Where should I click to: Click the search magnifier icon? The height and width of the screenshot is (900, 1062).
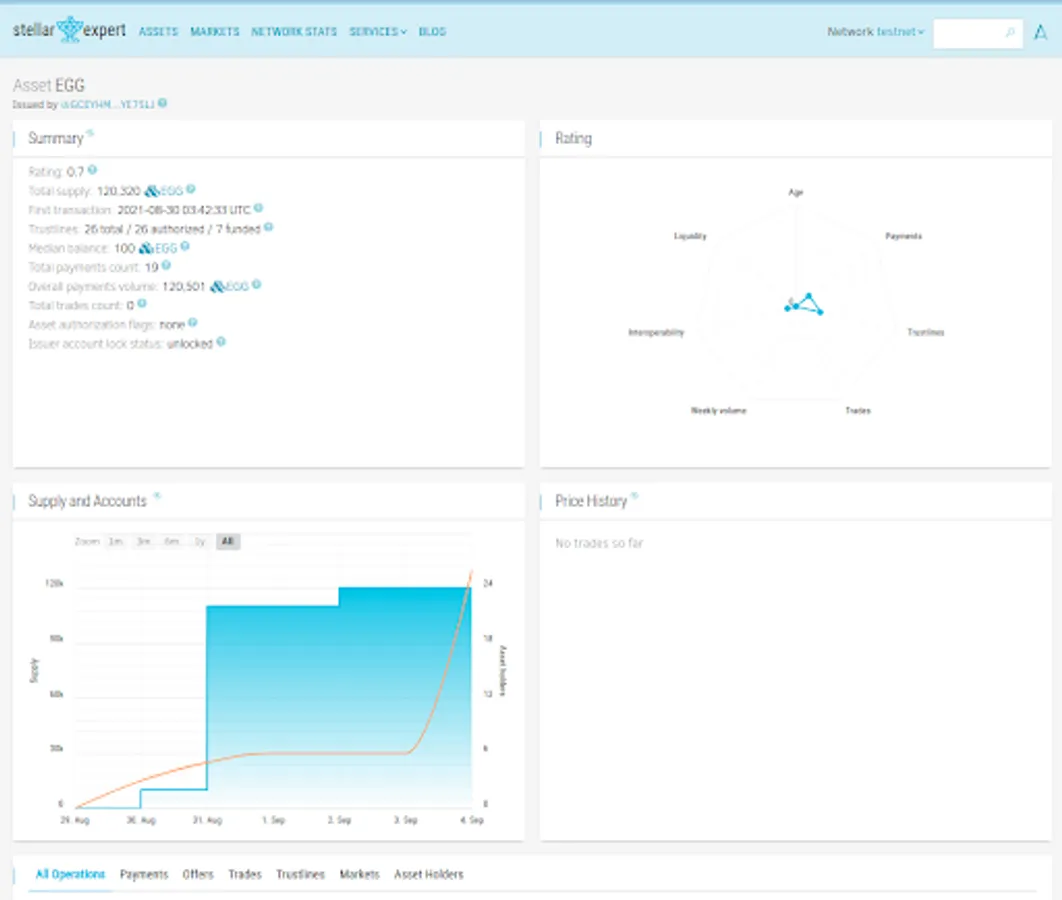point(1010,32)
